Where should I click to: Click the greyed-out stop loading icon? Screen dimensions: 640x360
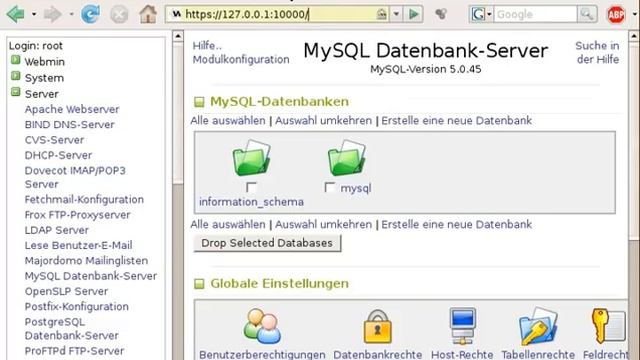point(119,15)
